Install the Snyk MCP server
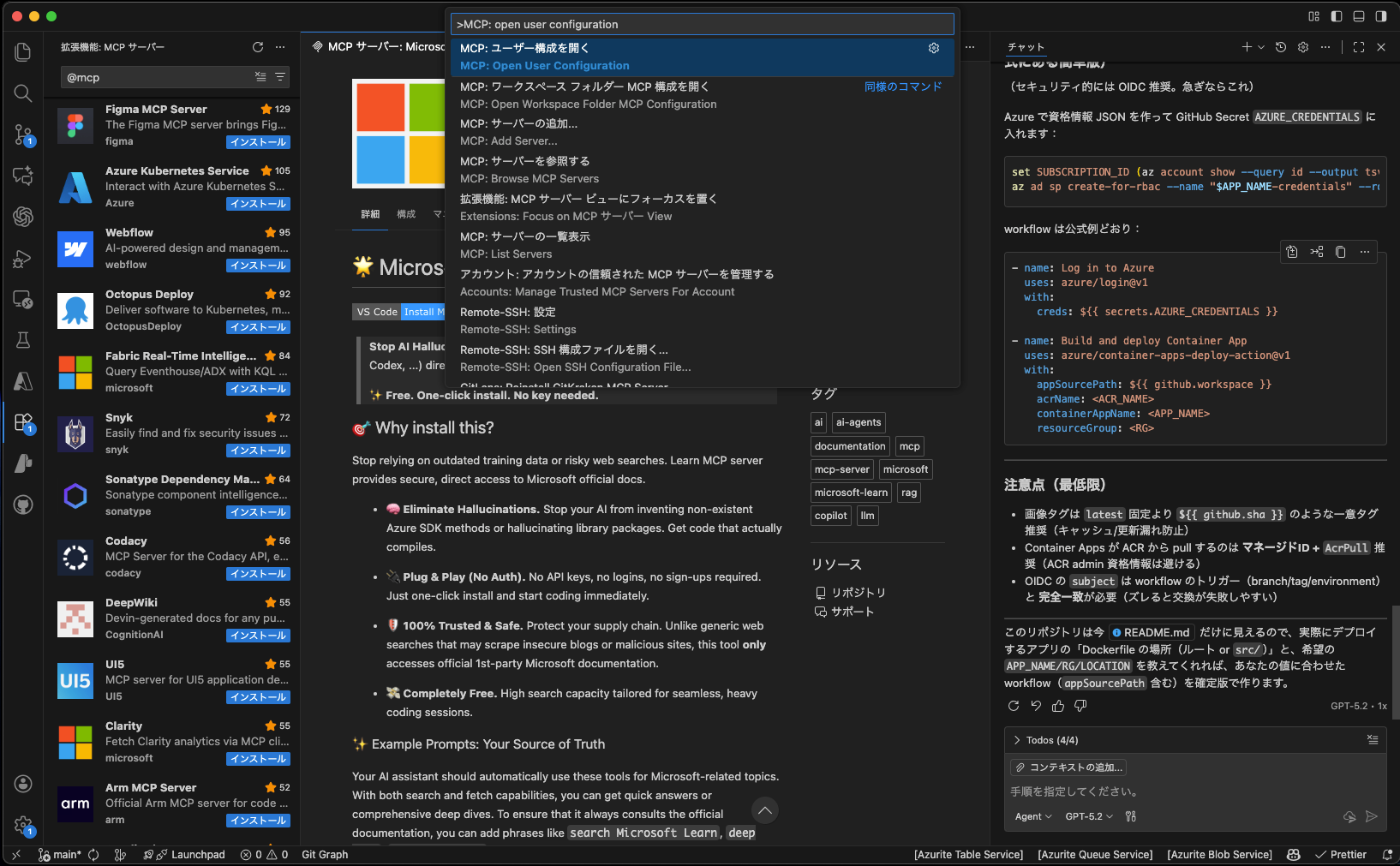 [258, 450]
